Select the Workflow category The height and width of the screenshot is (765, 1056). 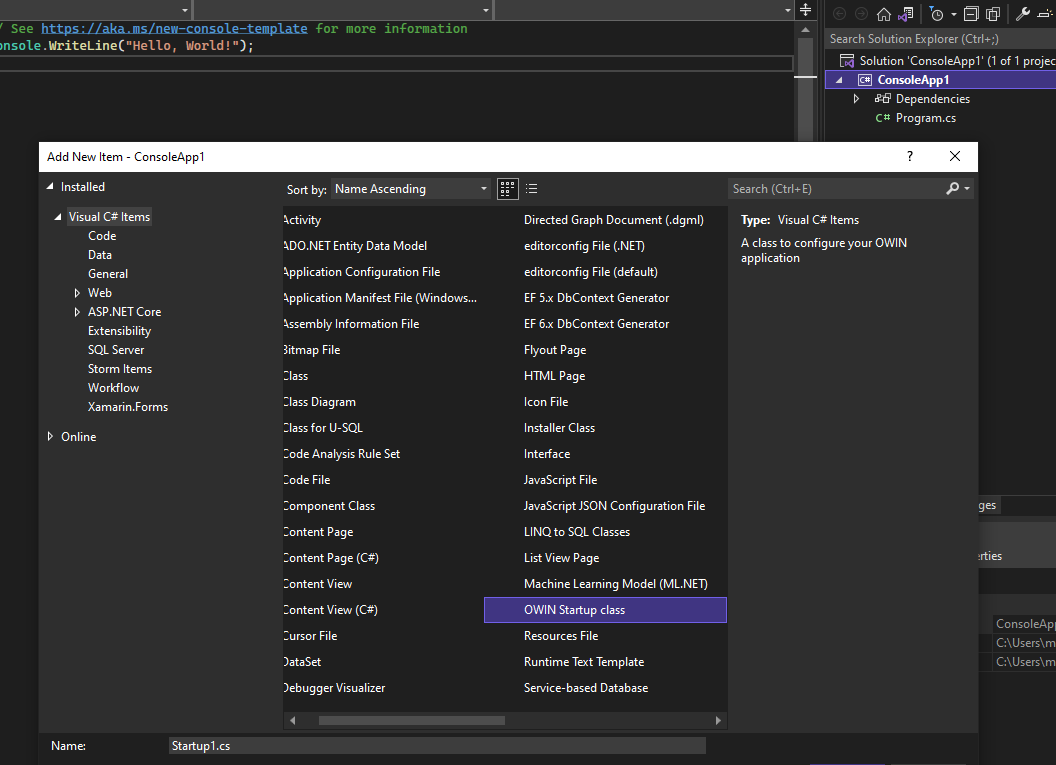113,388
